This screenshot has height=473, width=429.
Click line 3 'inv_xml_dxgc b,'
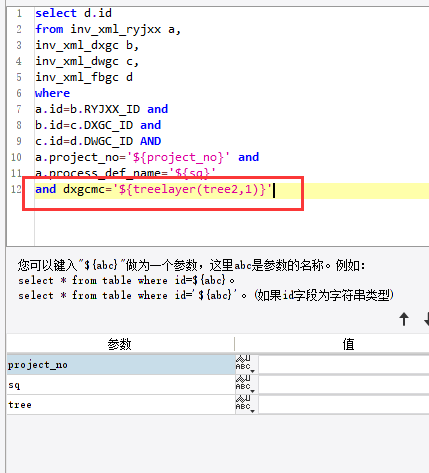87,45
